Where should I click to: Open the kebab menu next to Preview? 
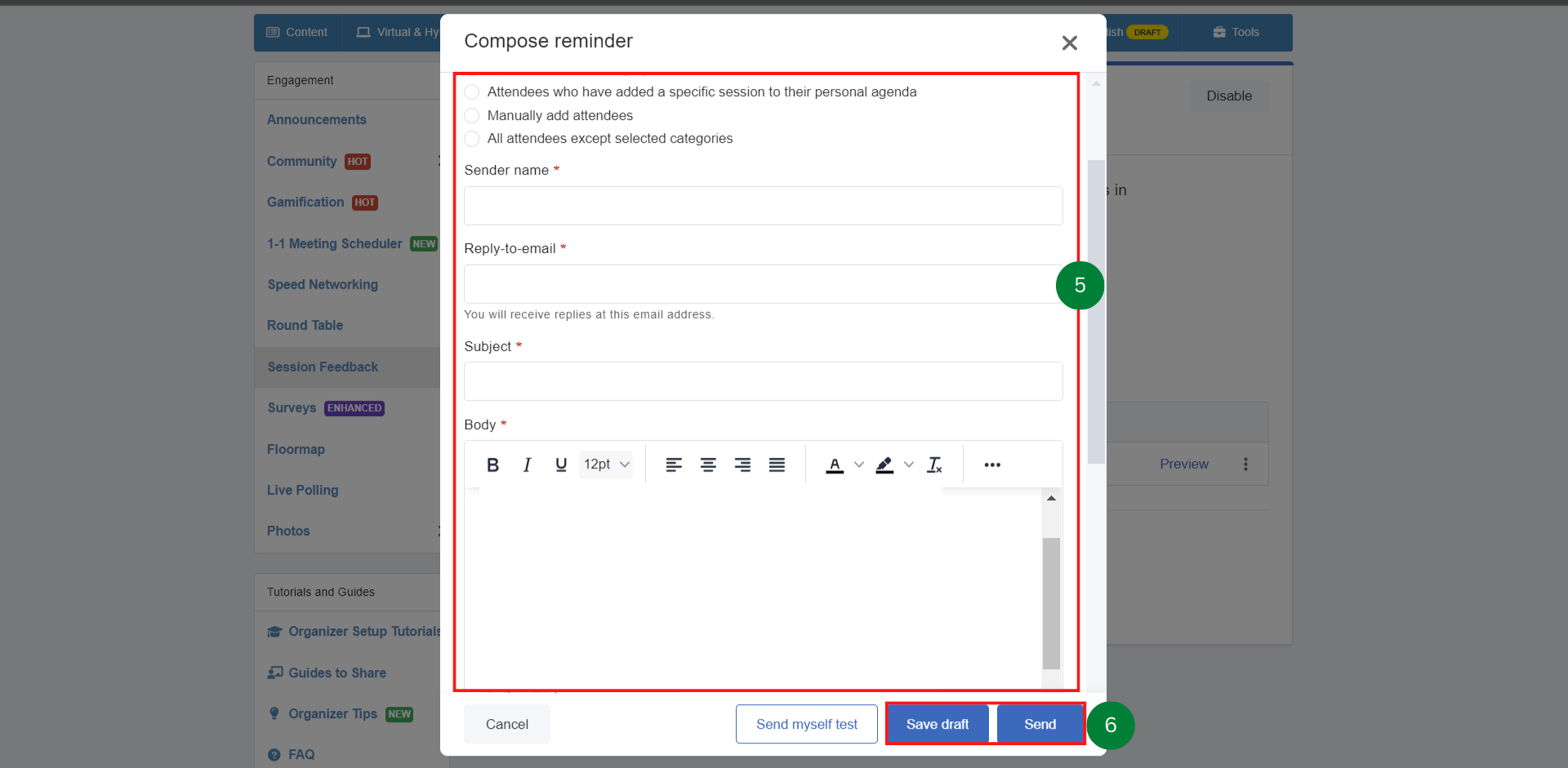click(x=1246, y=464)
